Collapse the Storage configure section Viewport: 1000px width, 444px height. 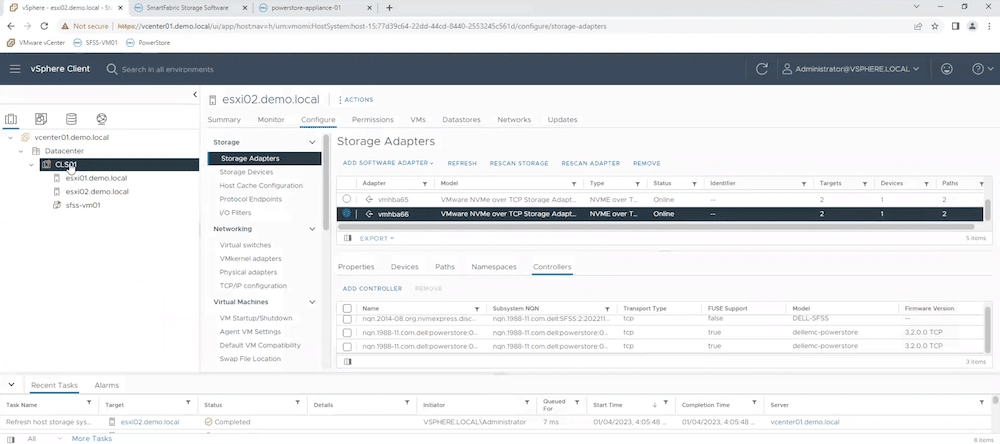pyautogui.click(x=312, y=142)
